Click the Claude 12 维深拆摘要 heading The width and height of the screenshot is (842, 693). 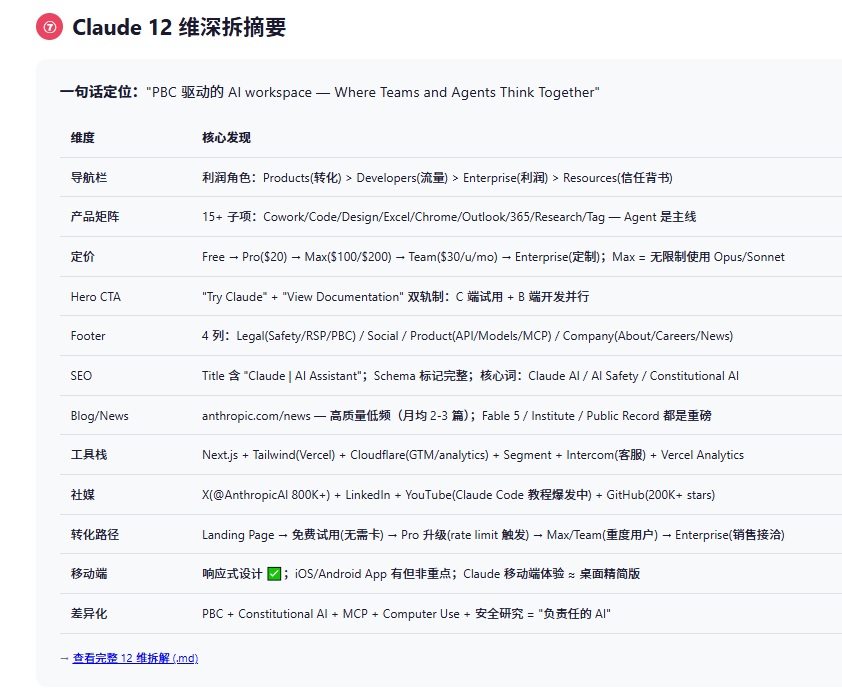coord(179,27)
